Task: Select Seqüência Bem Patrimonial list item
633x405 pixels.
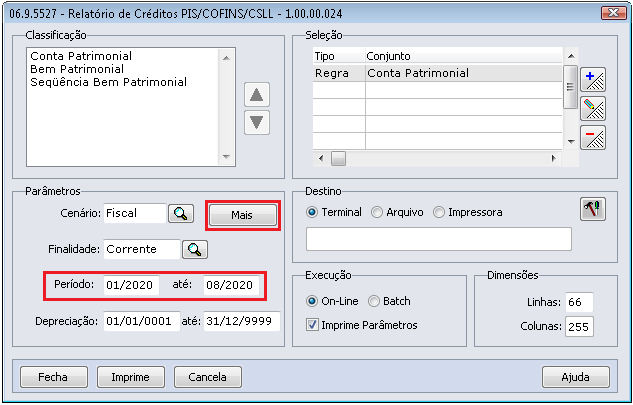Action: pyautogui.click(x=109, y=82)
